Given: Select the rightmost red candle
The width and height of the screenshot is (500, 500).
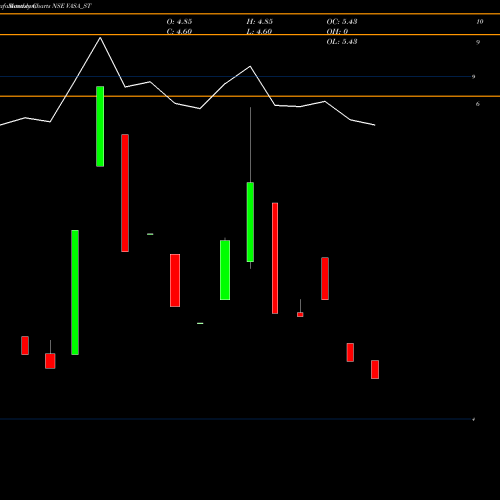Looking at the screenshot, I should pos(375,369).
